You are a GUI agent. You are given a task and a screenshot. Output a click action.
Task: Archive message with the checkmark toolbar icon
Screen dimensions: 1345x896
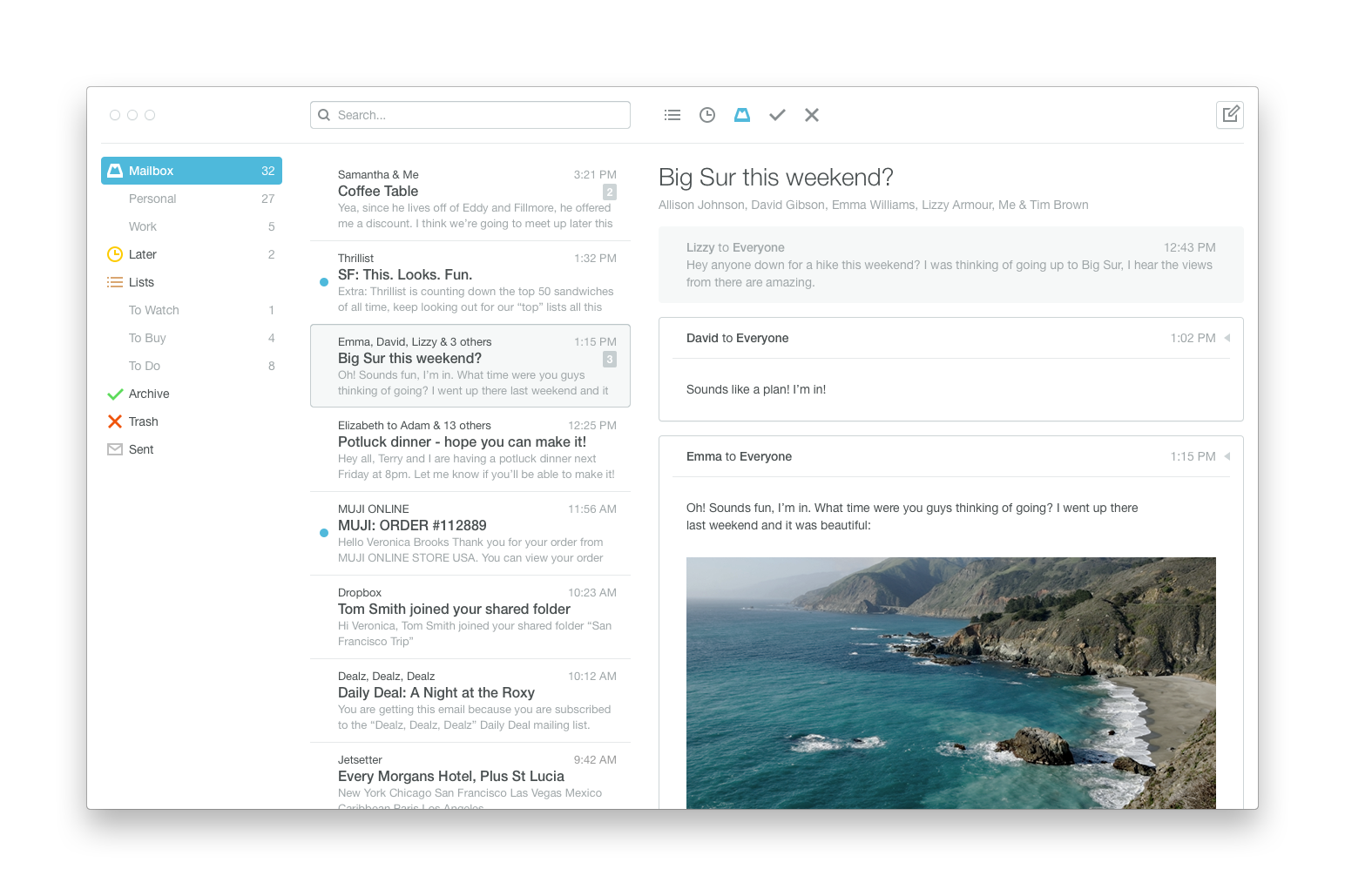(x=777, y=115)
